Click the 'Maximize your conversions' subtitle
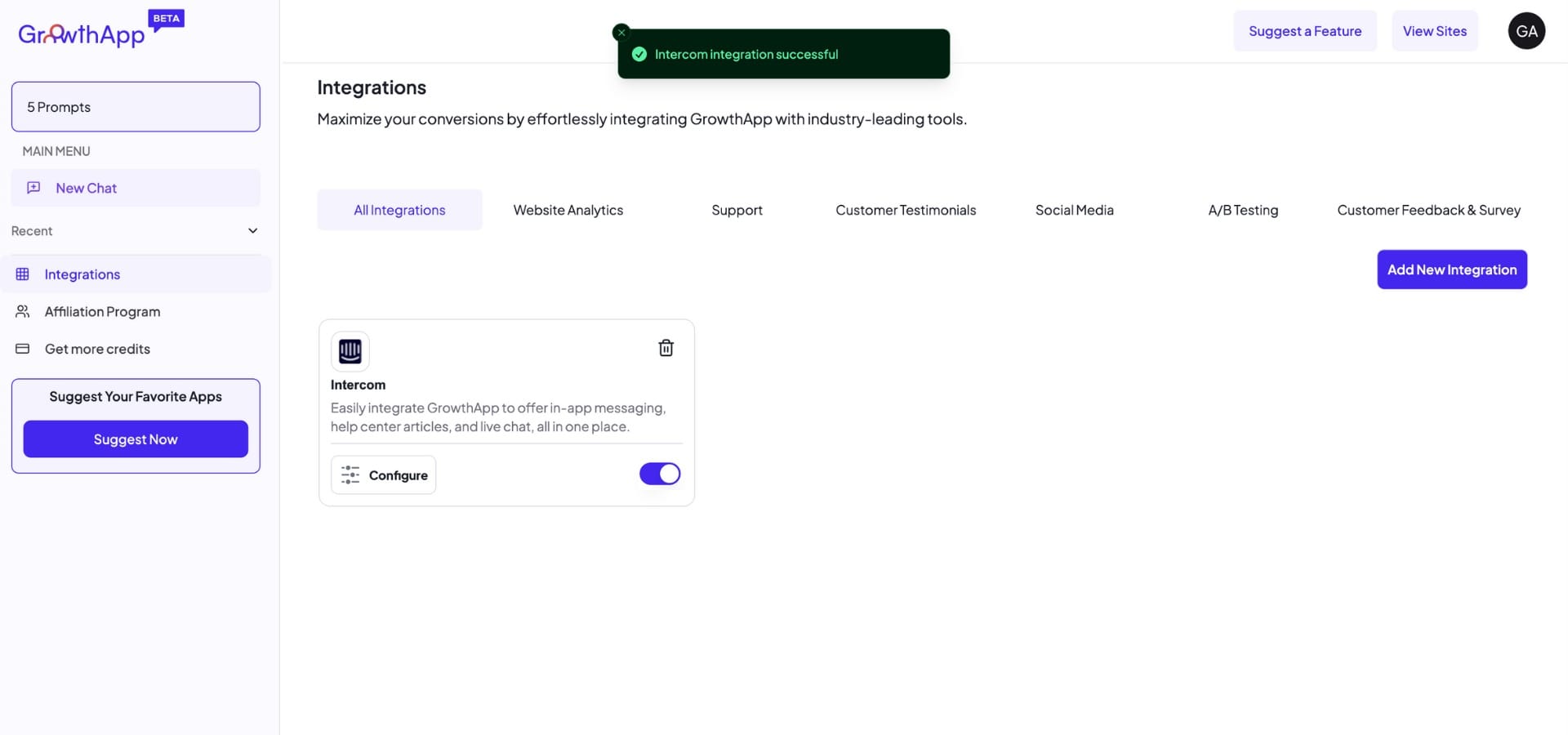The height and width of the screenshot is (735, 1568). 642,119
